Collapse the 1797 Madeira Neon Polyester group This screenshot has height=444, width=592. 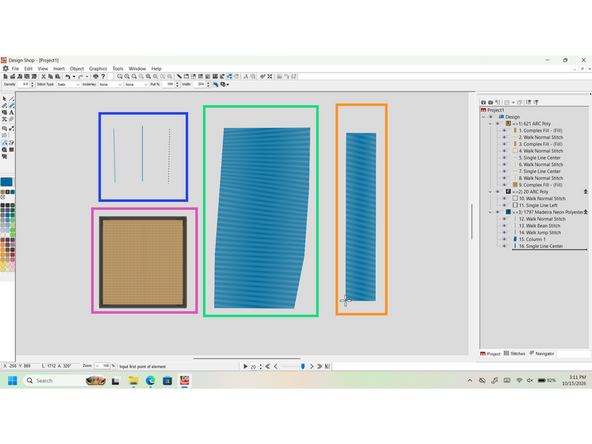click(x=490, y=212)
